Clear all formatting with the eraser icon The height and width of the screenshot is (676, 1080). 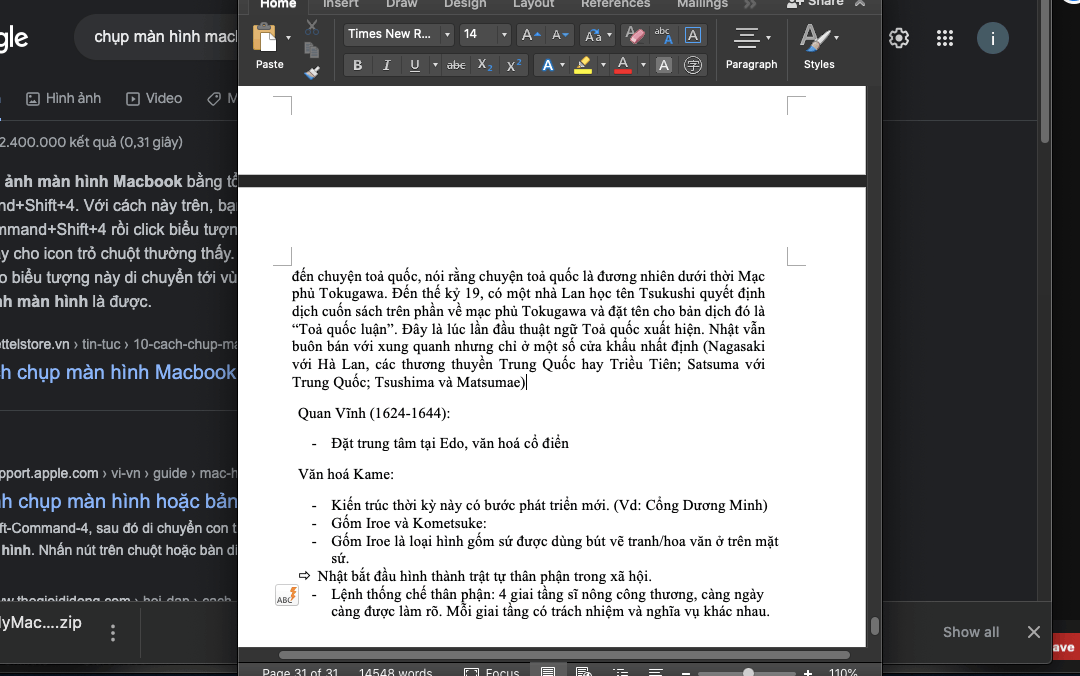click(634, 34)
